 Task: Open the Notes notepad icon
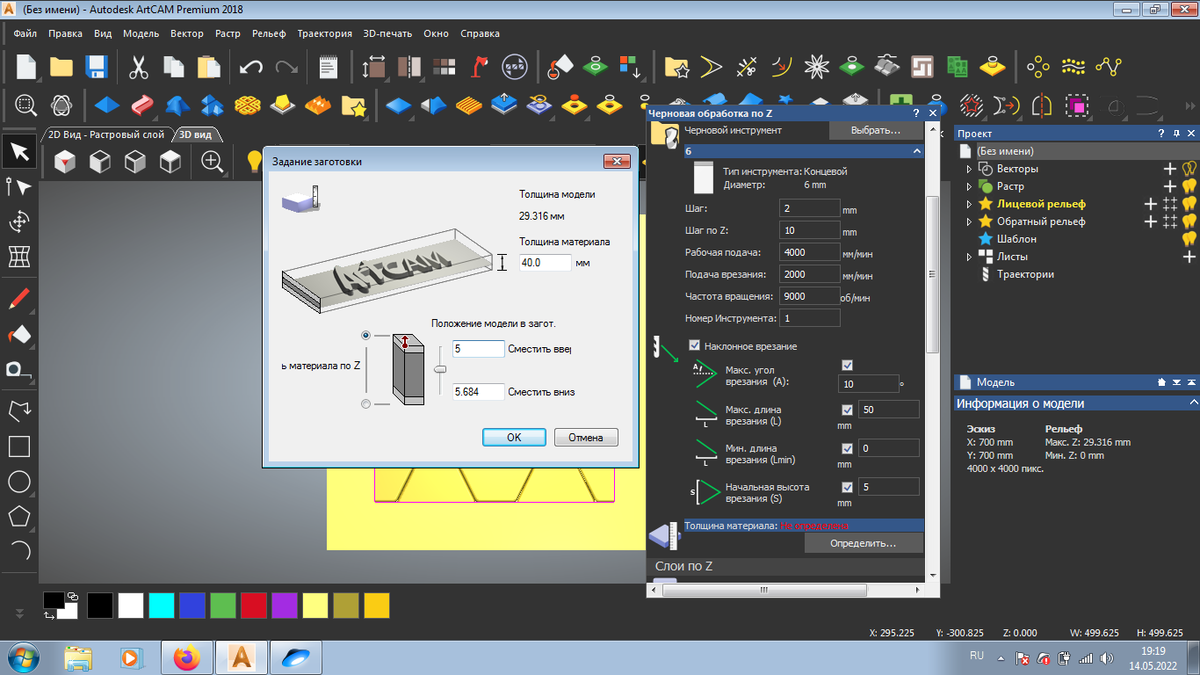328,67
